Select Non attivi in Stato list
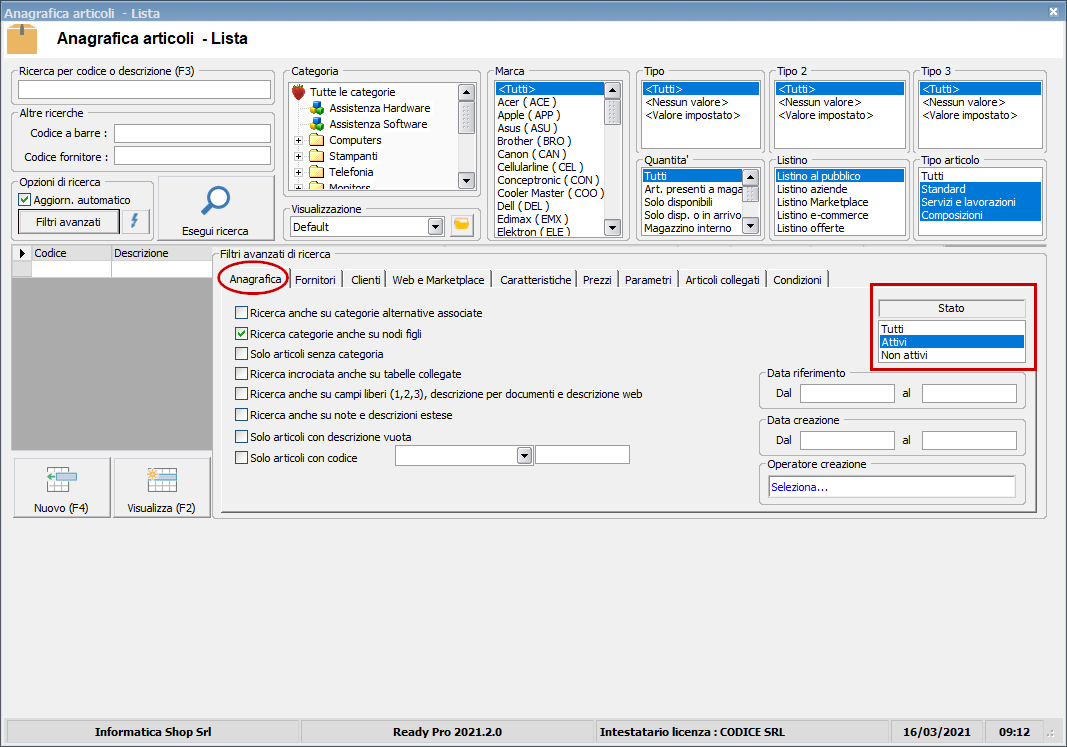Image resolution: width=1067 pixels, height=747 pixels. click(x=951, y=355)
